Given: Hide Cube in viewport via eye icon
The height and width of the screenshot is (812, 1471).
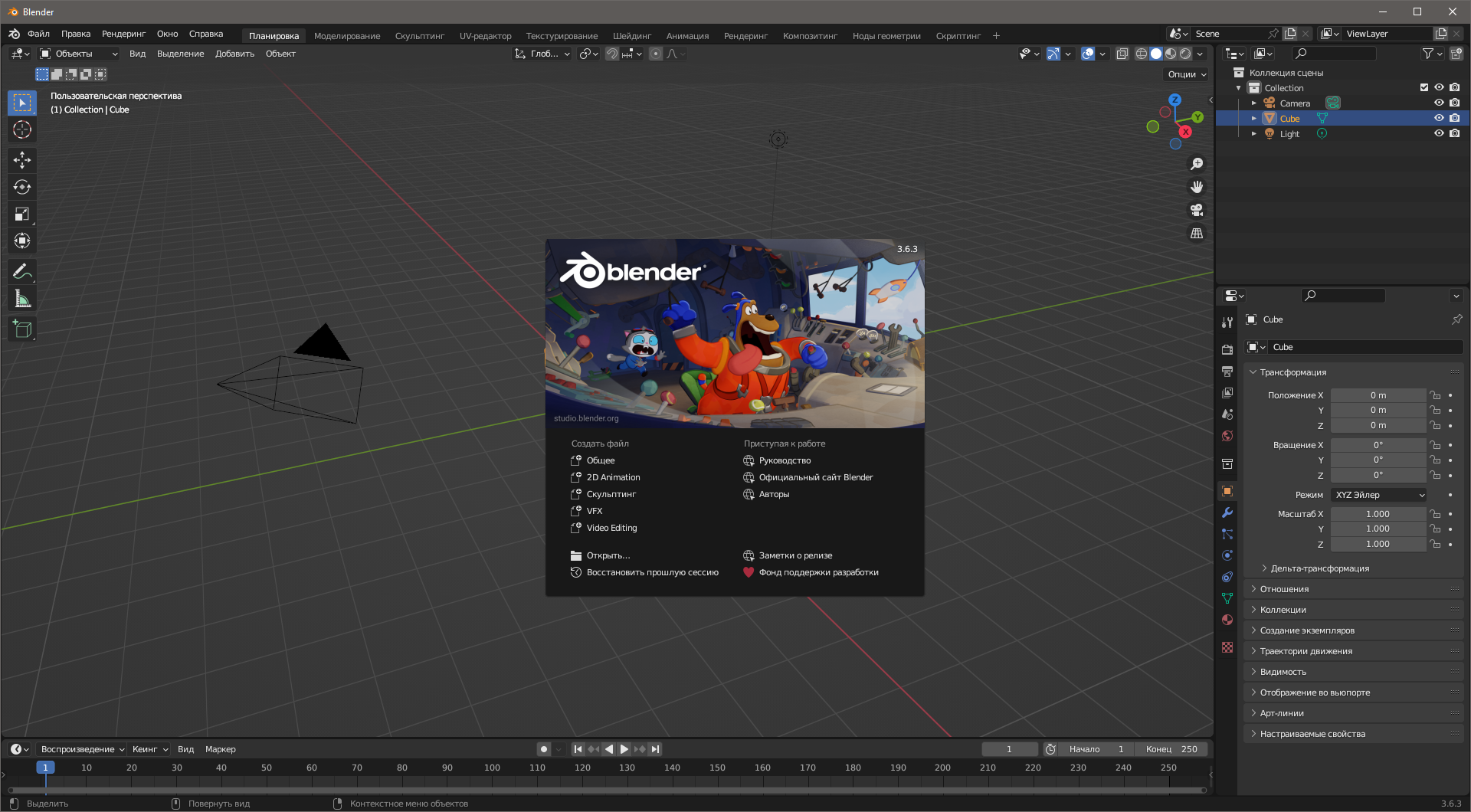Looking at the screenshot, I should click(x=1439, y=118).
